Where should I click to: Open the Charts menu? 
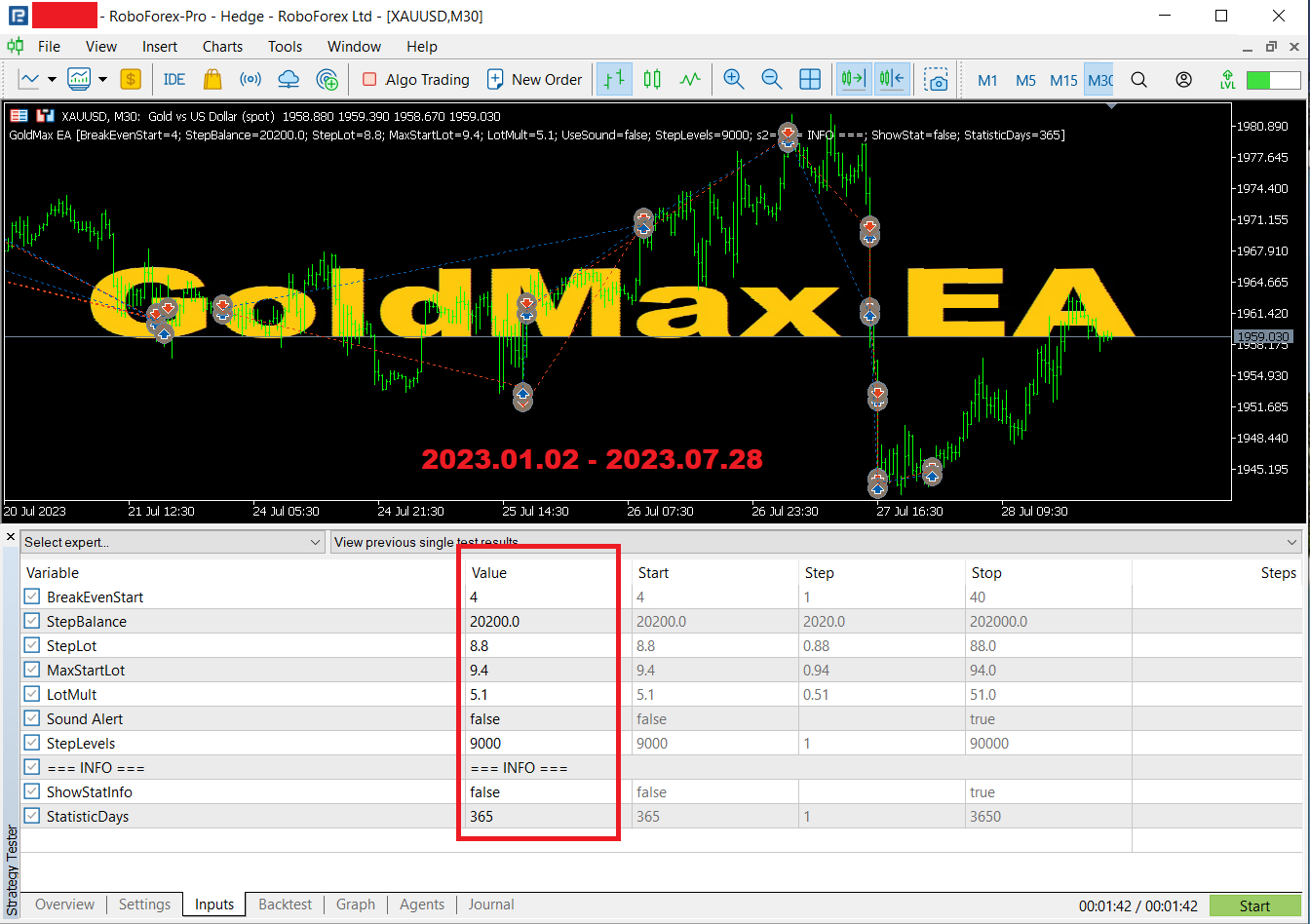[x=223, y=46]
